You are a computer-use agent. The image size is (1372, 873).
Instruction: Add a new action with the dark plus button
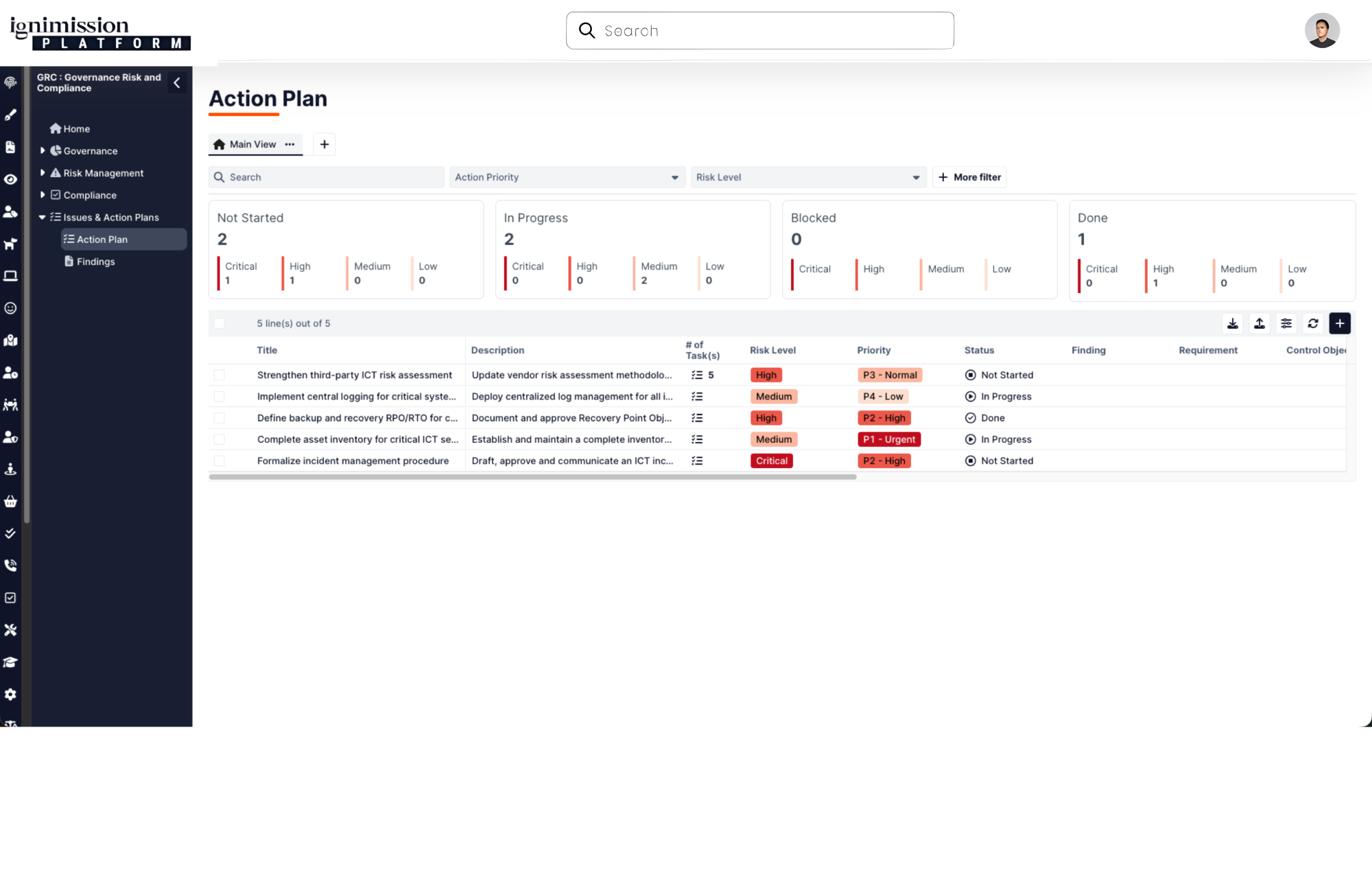tap(1340, 323)
